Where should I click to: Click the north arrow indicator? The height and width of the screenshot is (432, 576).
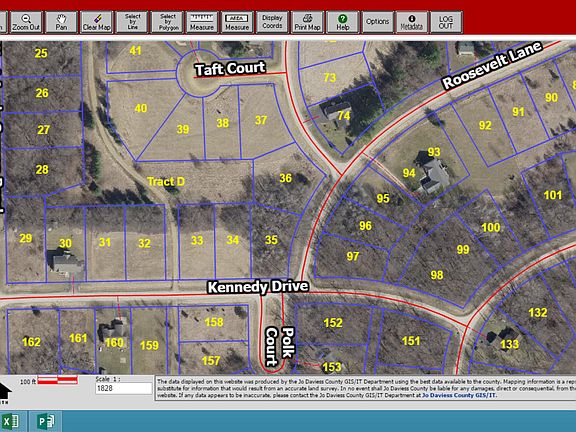coord(5,393)
